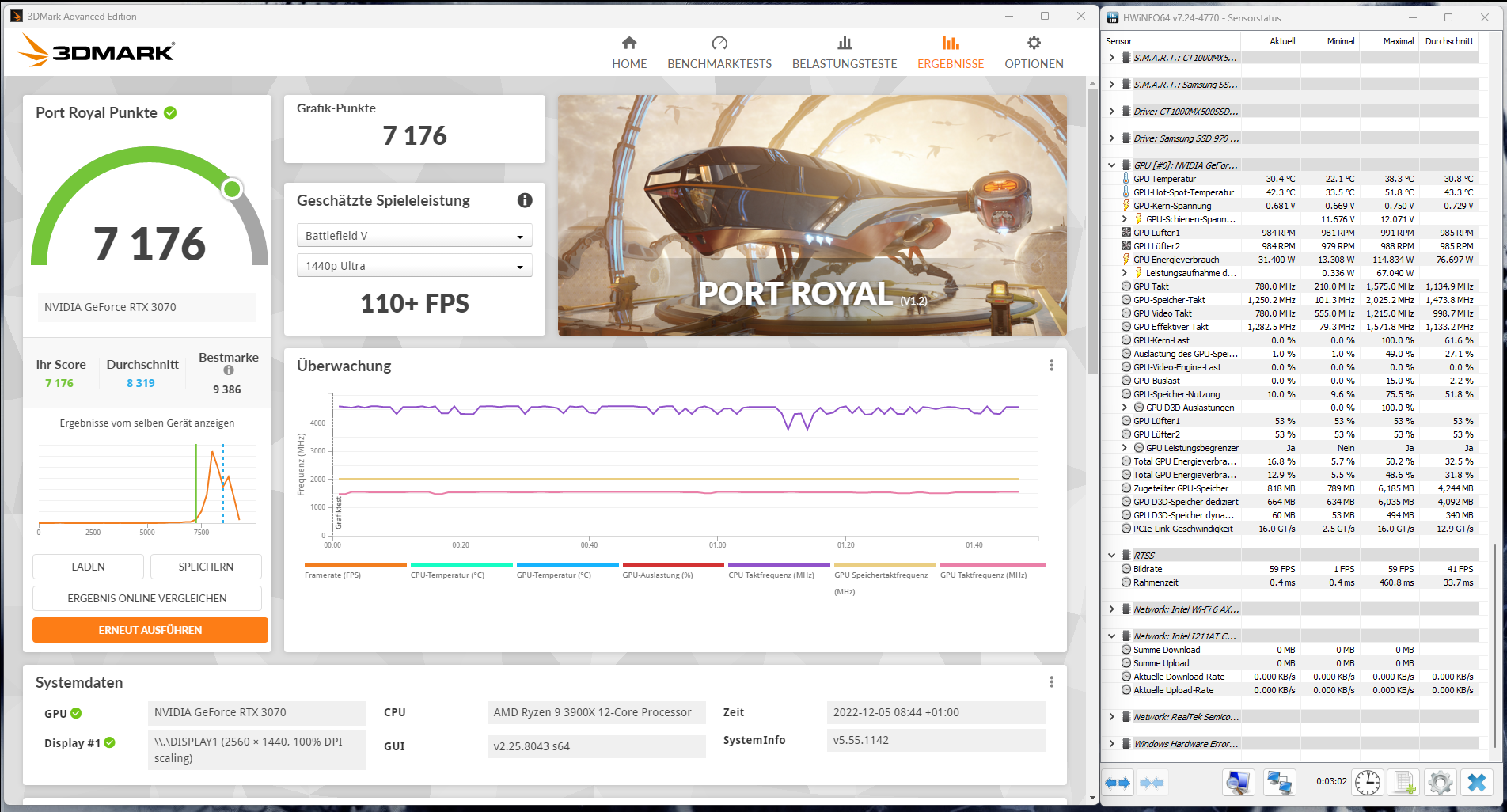Screen dimensions: 1507x812
Task: Select the Bildrate row under RTSS
Action: pos(1291,569)
